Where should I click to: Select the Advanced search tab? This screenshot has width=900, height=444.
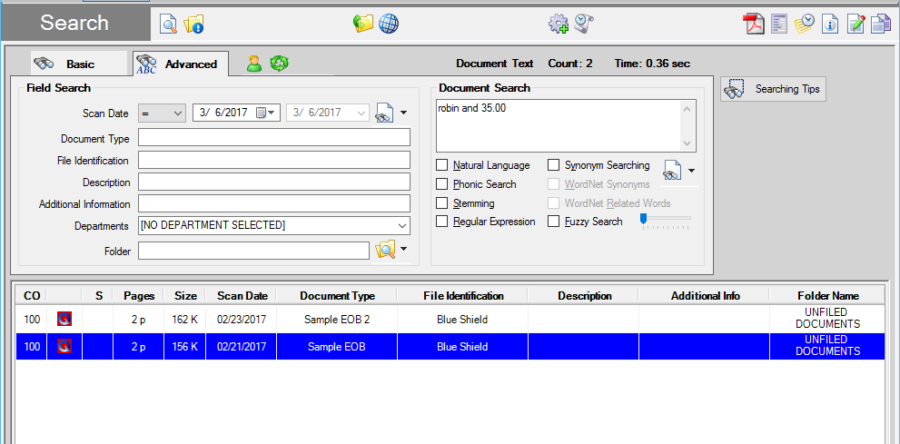coord(180,63)
